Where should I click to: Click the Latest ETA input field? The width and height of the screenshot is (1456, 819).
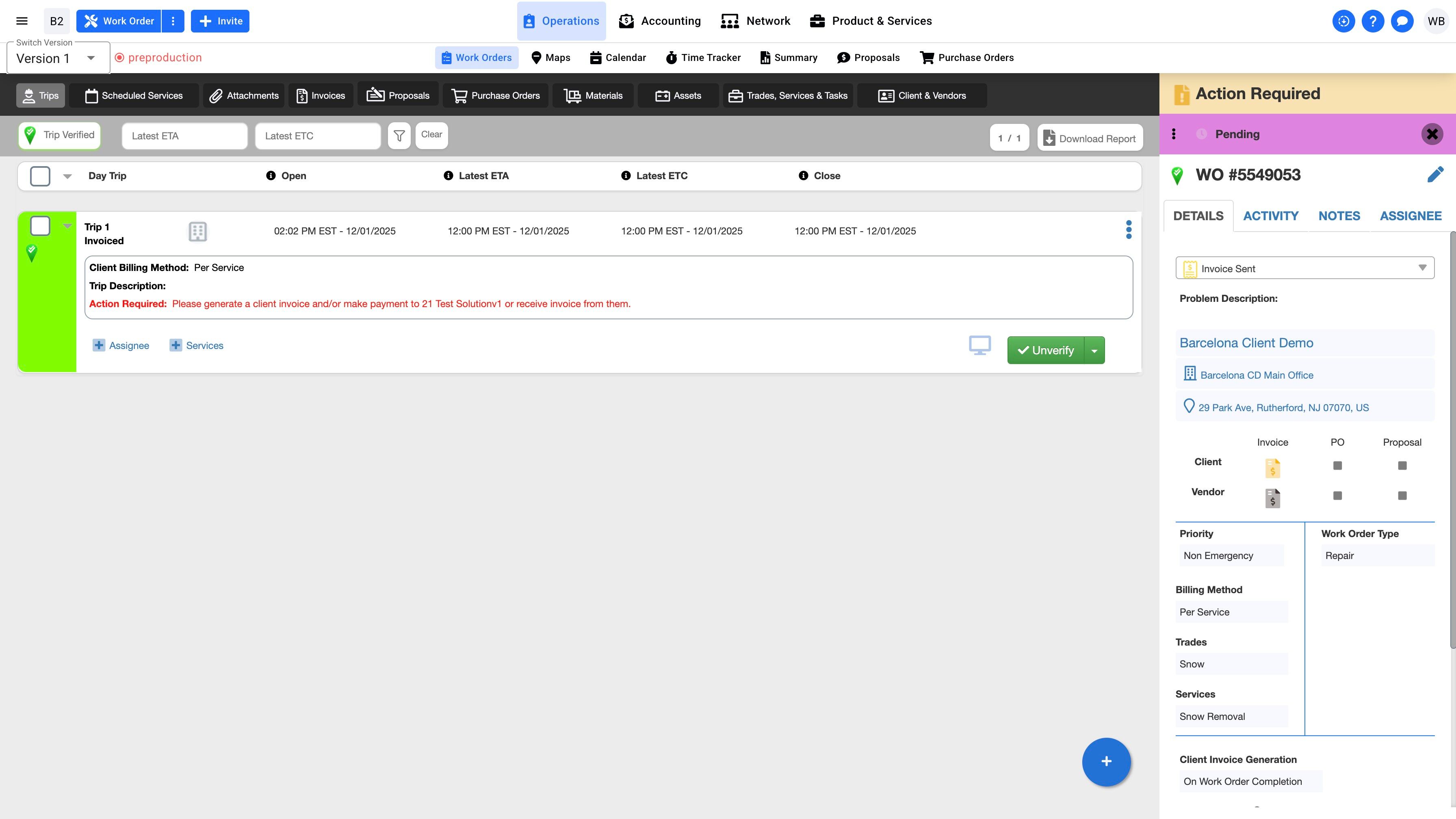pyautogui.click(x=184, y=136)
